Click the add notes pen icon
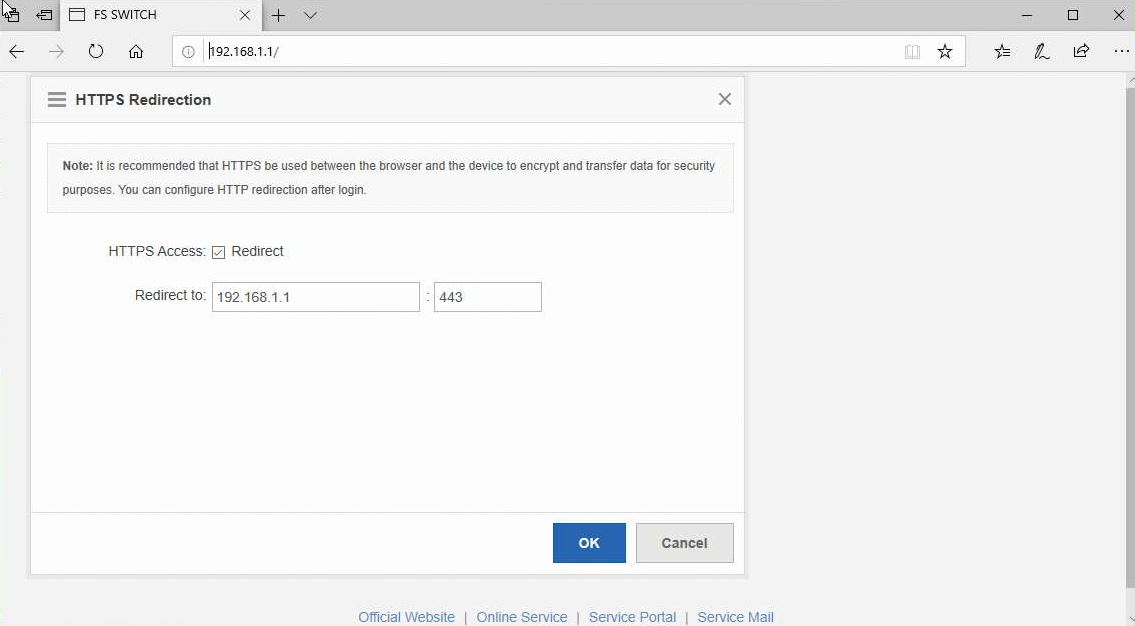Screen dimensions: 1135x626 pyautogui.click(x=1042, y=51)
